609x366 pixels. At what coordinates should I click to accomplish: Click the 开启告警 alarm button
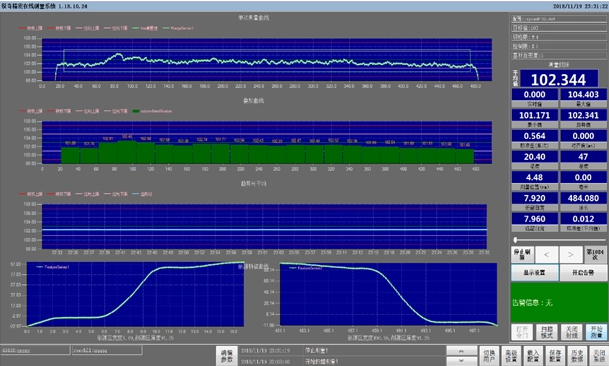tap(583, 273)
